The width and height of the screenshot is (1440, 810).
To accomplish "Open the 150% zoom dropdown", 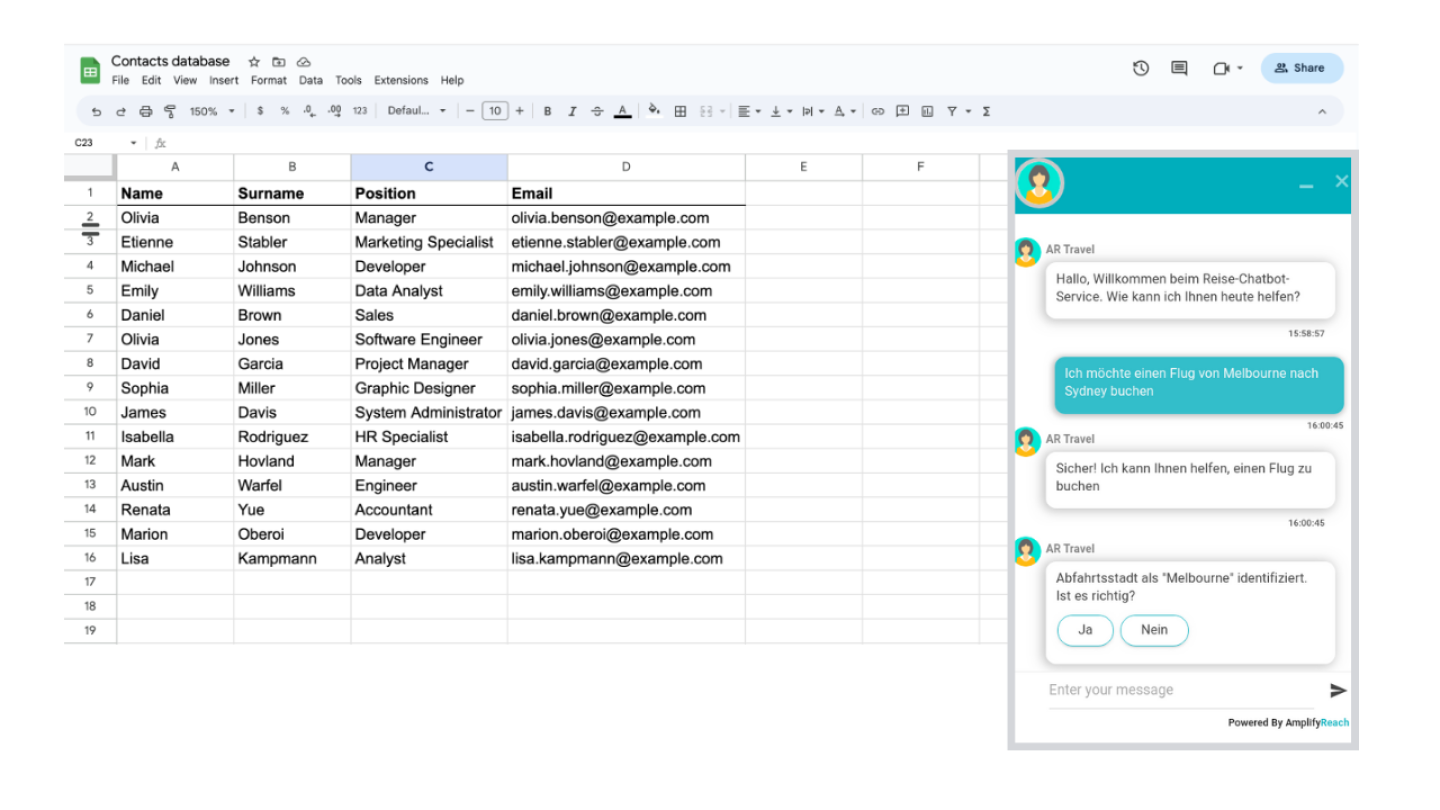I will coord(212,112).
